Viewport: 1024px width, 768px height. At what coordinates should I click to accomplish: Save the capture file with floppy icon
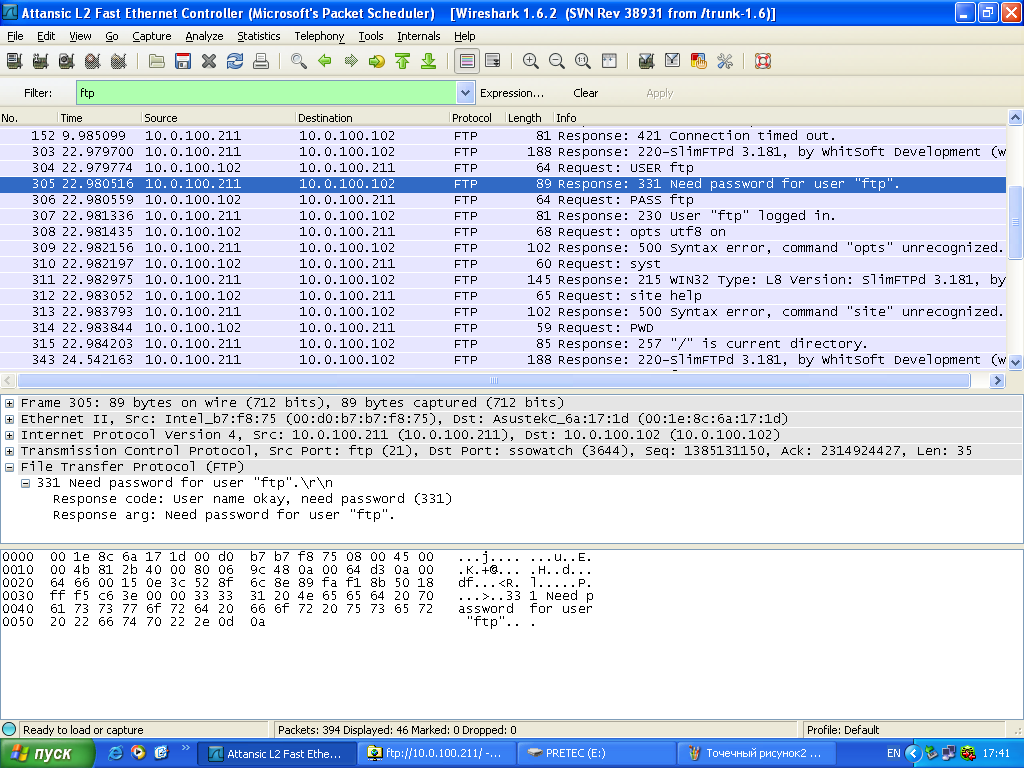coord(183,61)
